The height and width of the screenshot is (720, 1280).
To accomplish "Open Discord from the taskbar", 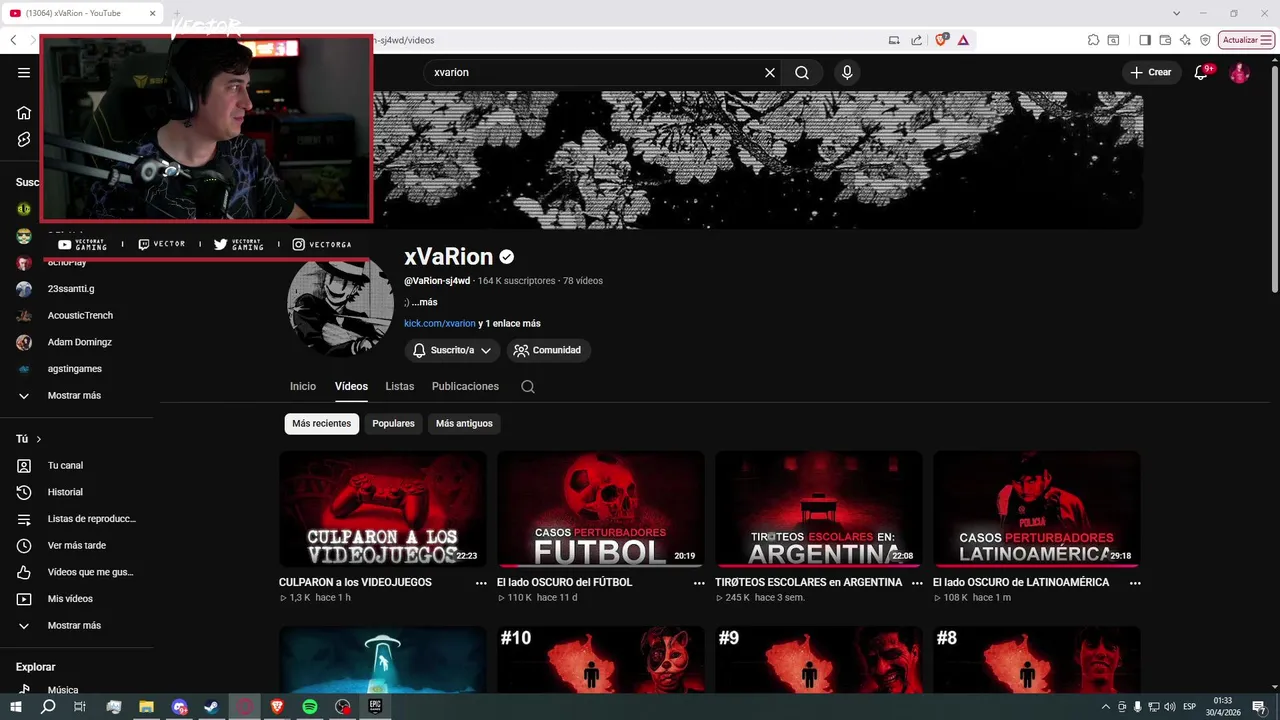I will coord(179,707).
